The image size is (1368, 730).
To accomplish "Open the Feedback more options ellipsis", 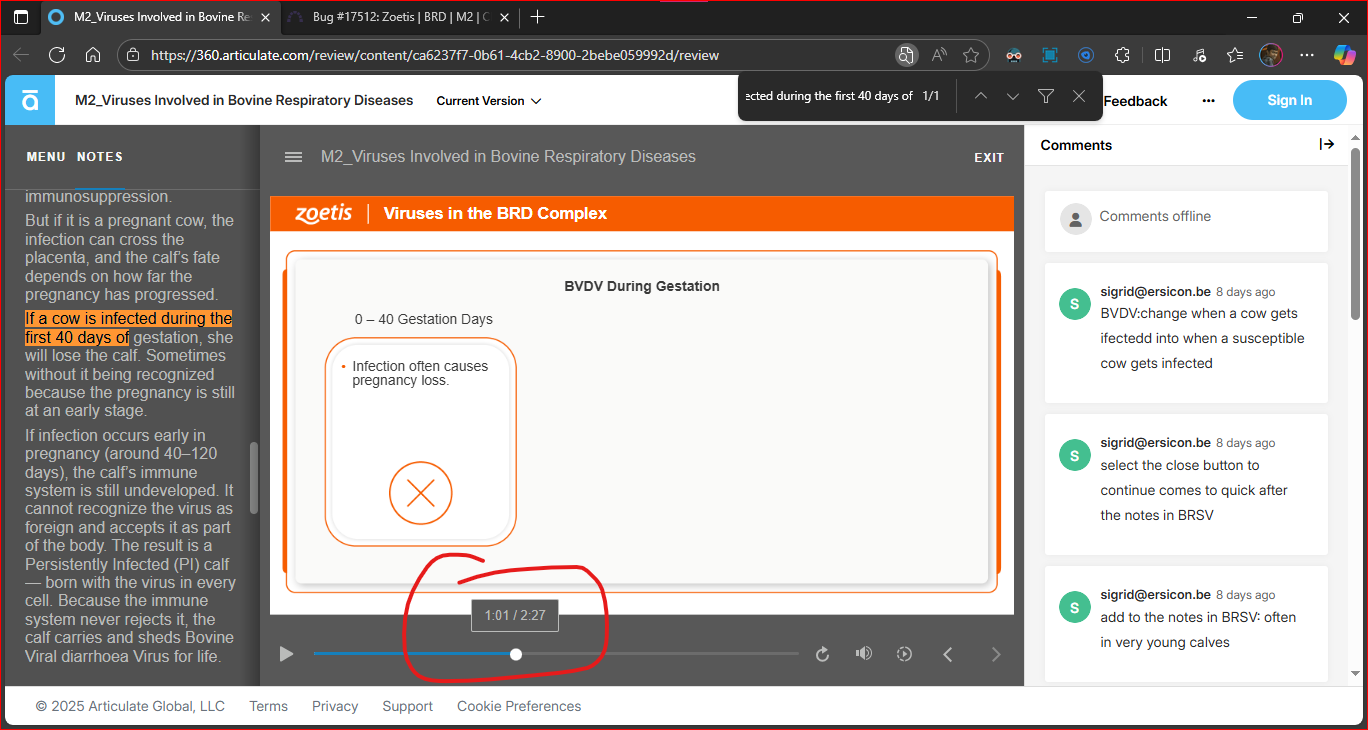I will (x=1208, y=101).
